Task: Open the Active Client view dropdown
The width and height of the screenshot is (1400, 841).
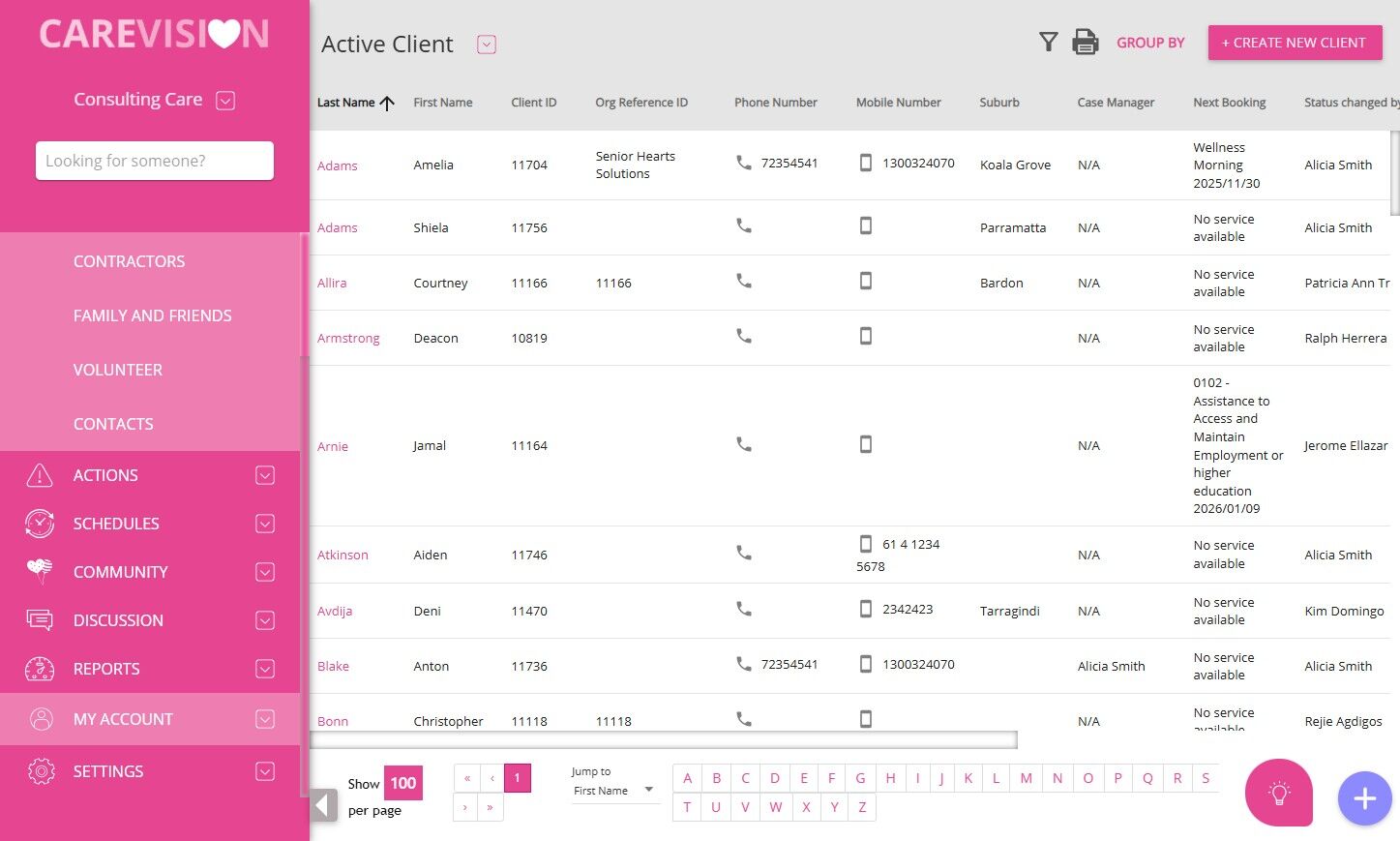Action: tap(487, 45)
